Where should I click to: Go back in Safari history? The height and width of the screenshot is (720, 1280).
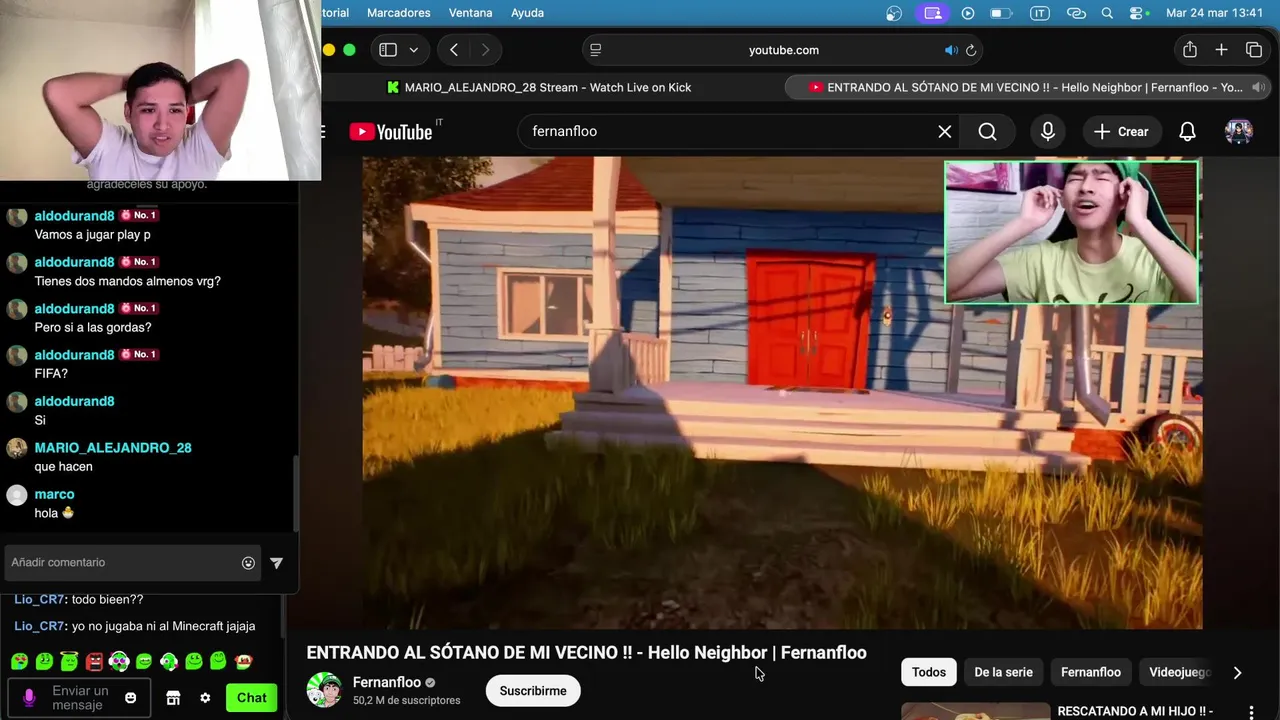[x=454, y=50]
